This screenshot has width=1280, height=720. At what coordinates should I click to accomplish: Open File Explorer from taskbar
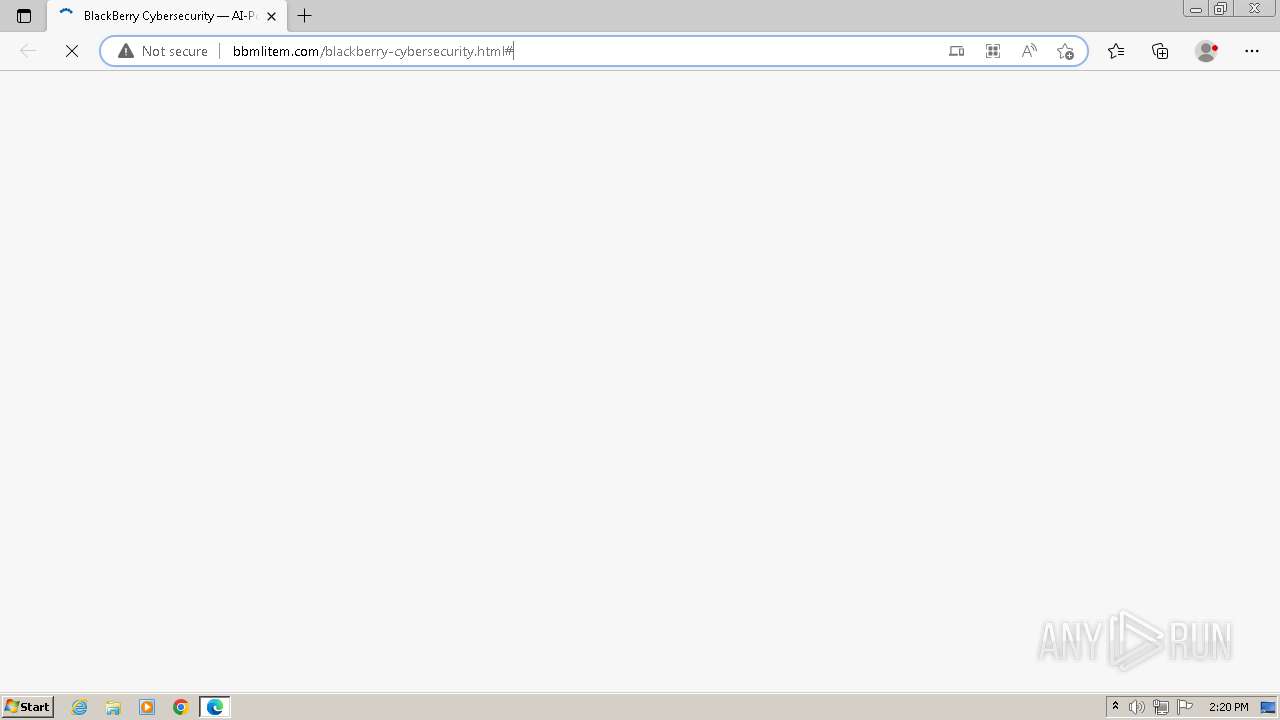[x=113, y=707]
